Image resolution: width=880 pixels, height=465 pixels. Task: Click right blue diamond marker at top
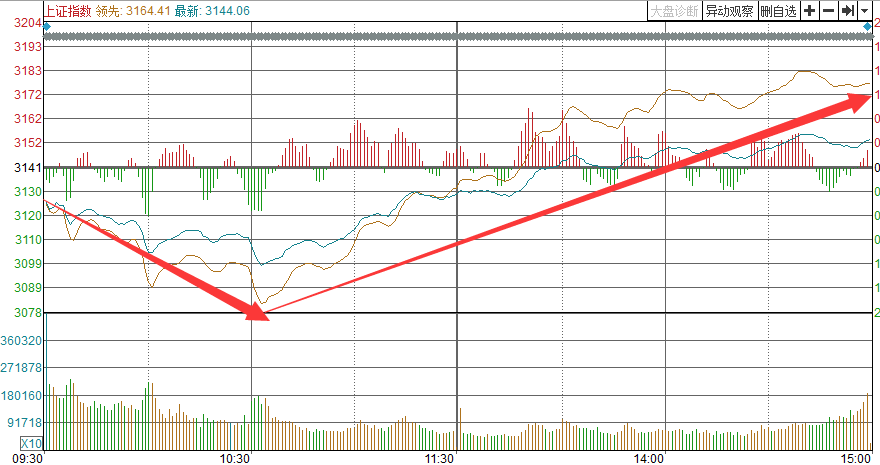pyautogui.click(x=866, y=38)
